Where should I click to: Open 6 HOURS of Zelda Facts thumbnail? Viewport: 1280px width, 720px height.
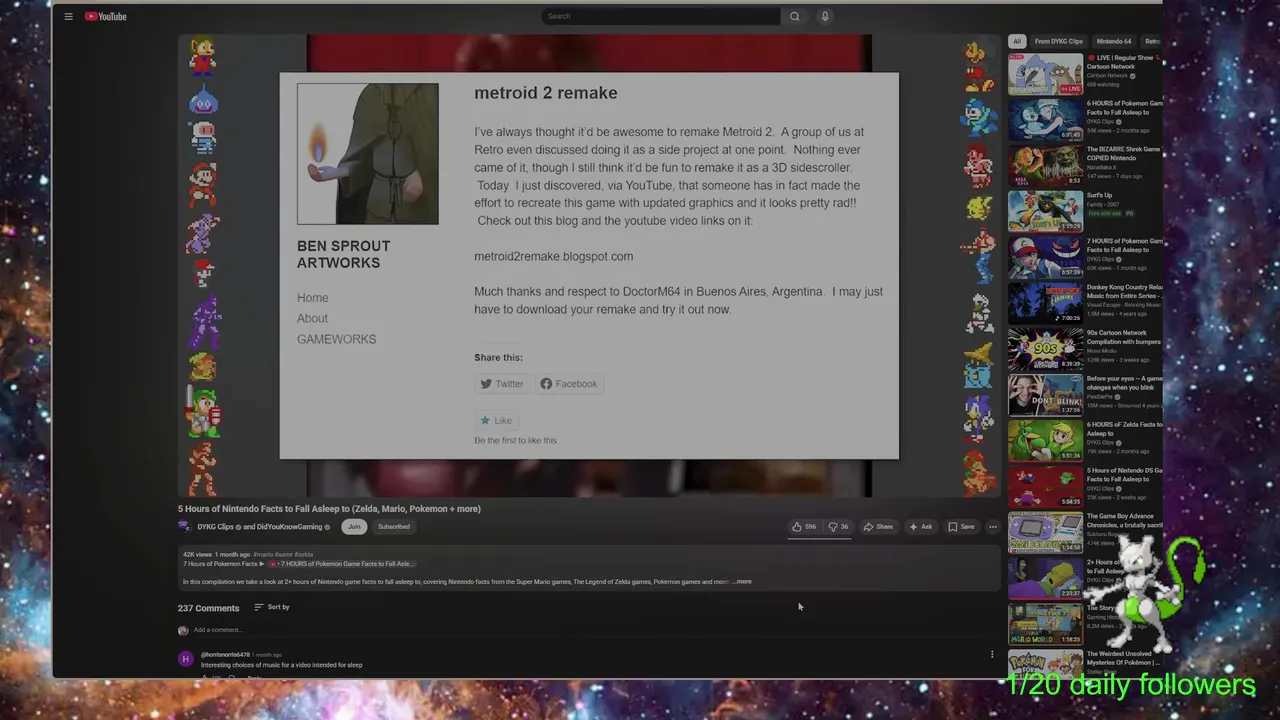(1045, 441)
